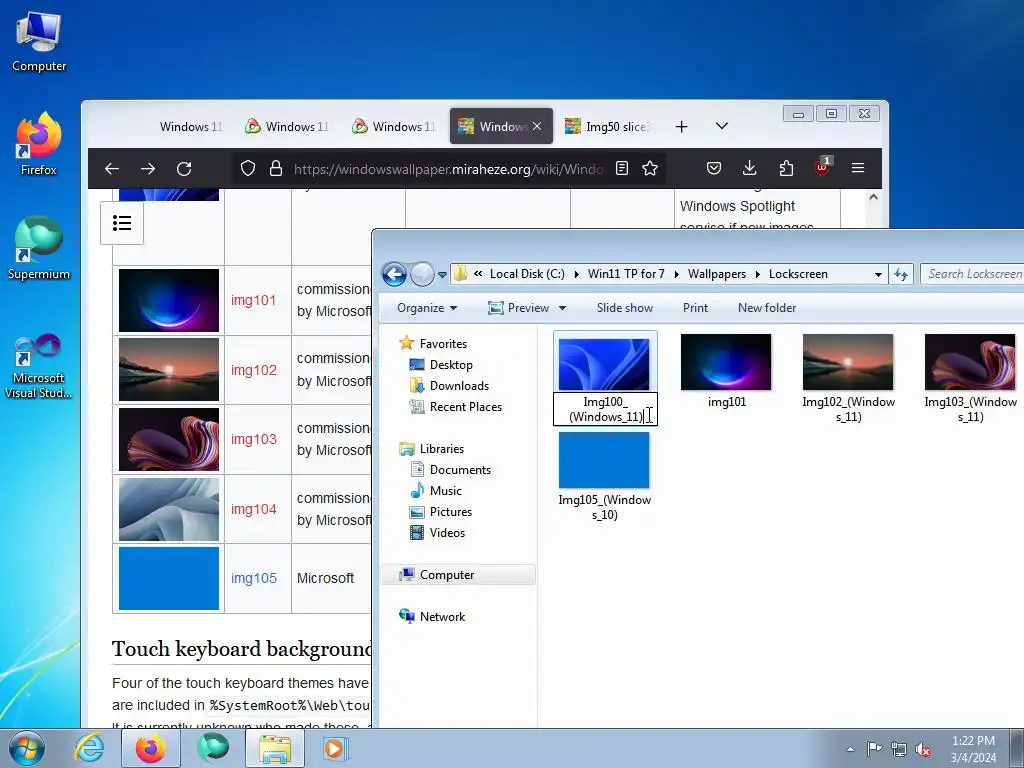The width and height of the screenshot is (1024, 768).
Task: Open Explorer recent locations dropdown
Action: 442,275
